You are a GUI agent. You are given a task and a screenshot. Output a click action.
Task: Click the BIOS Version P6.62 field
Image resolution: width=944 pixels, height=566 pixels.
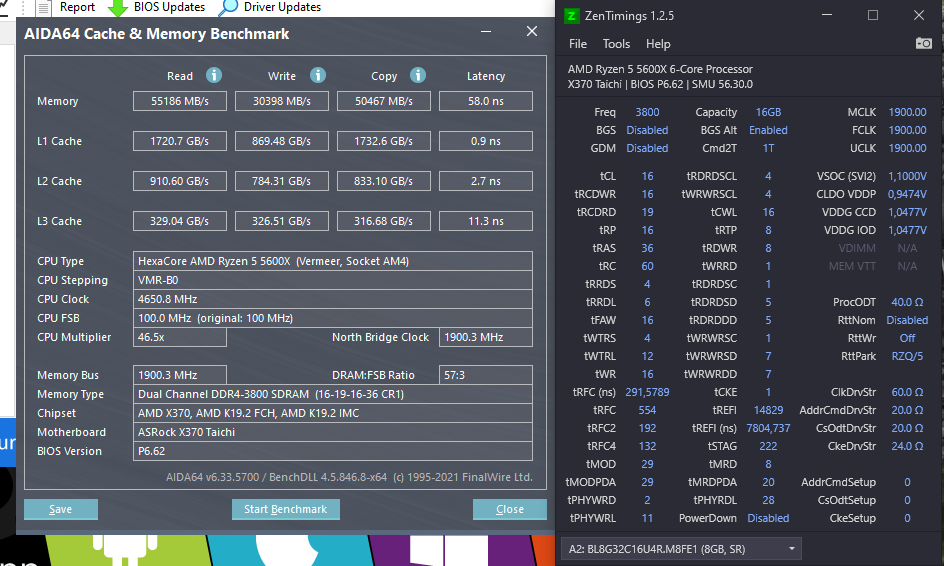click(x=333, y=451)
